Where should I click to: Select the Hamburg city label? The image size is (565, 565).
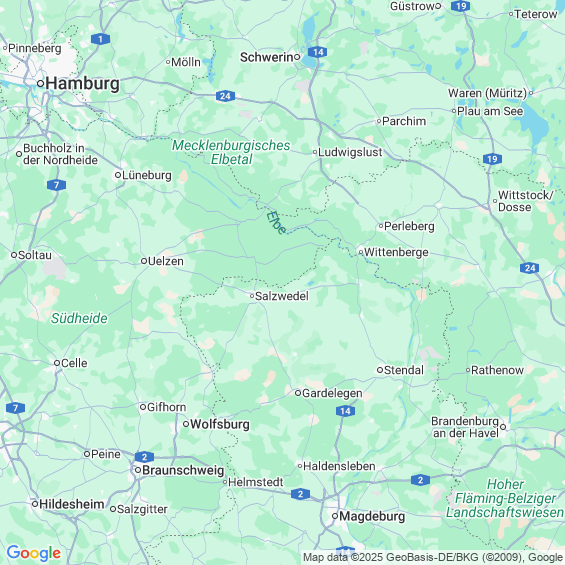tap(83, 84)
